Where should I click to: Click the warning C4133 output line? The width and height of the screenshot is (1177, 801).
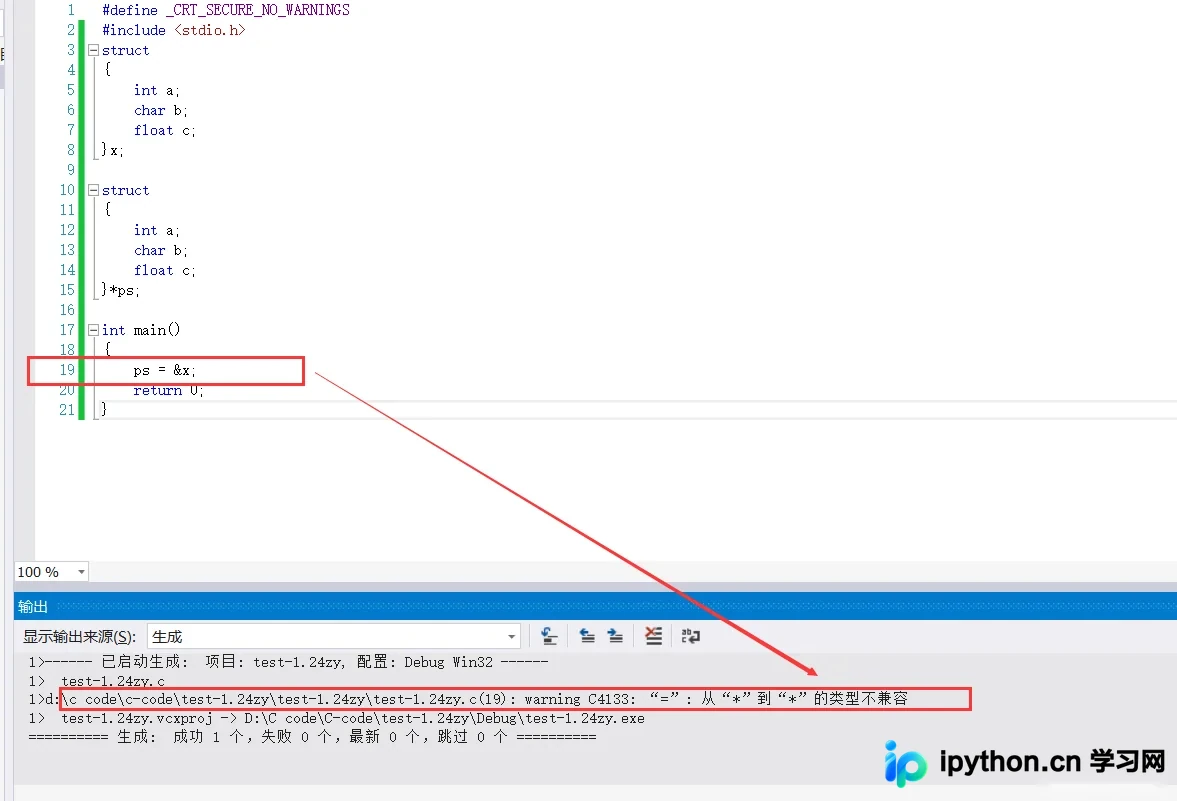[468, 699]
